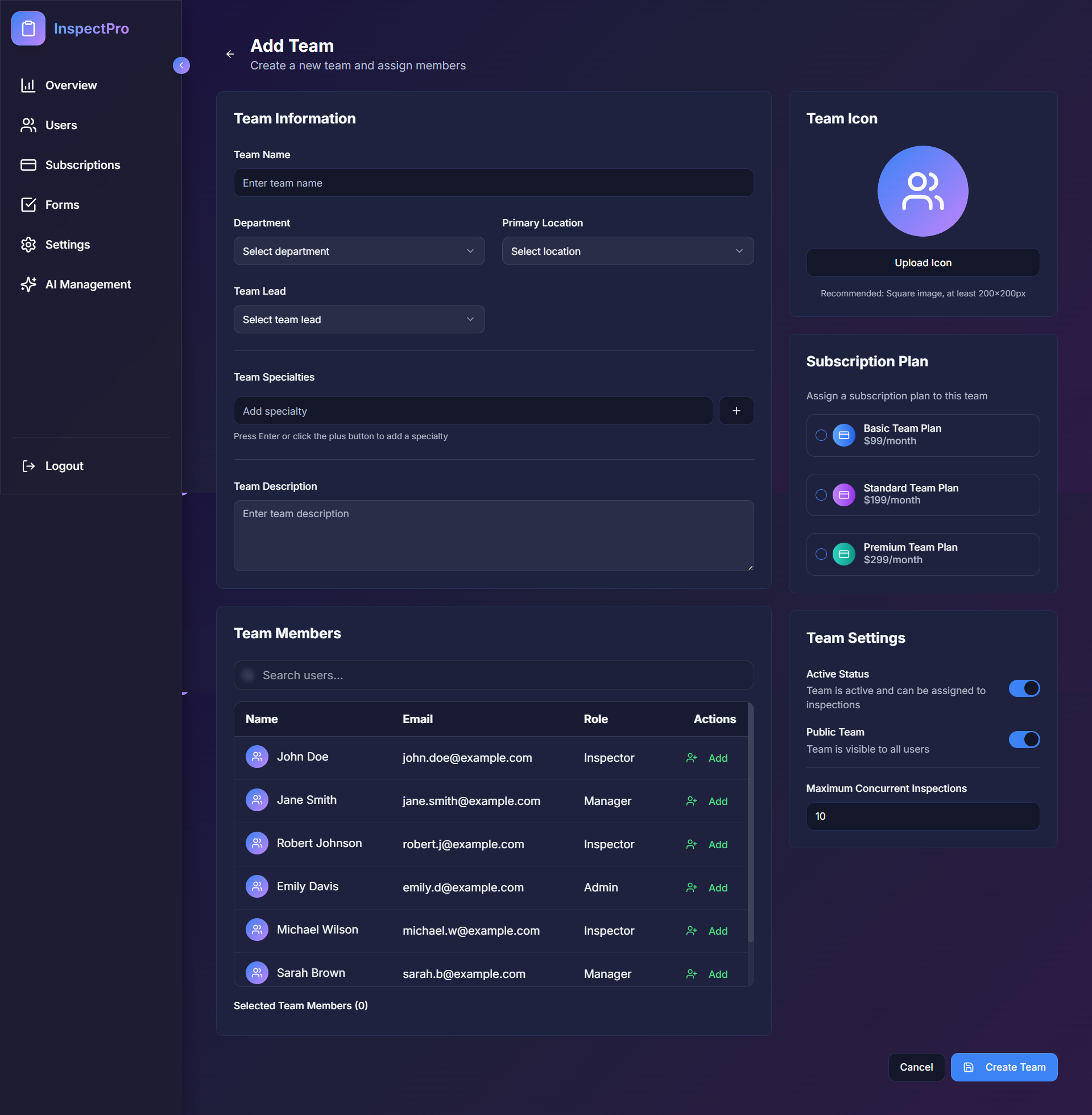This screenshot has width=1092, height=1115.
Task: Click Sarah Brown's avatar icon
Action: pyautogui.click(x=257, y=973)
